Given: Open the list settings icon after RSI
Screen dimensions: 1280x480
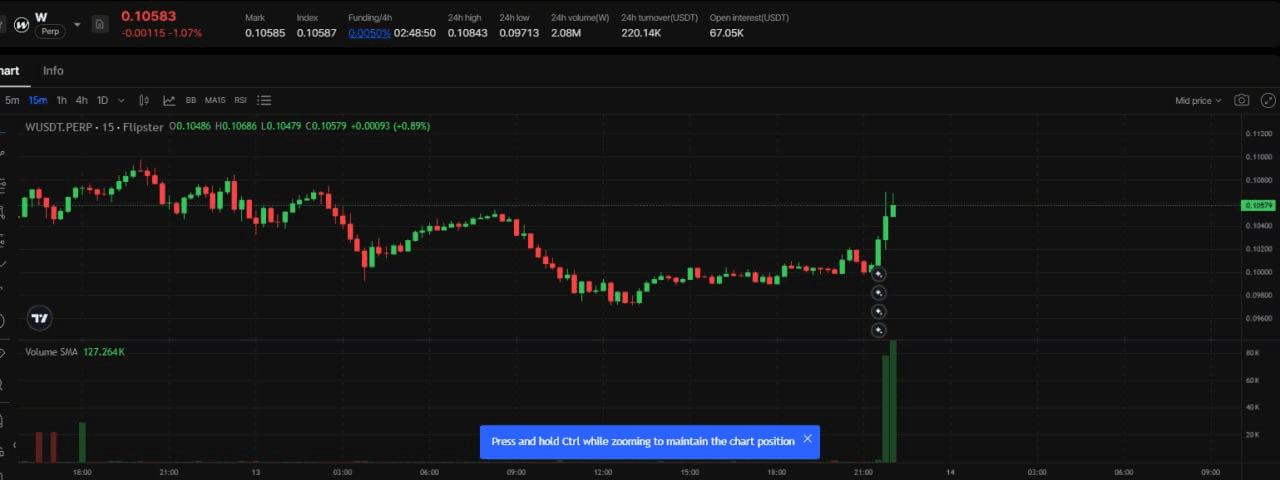Looking at the screenshot, I should 264,100.
